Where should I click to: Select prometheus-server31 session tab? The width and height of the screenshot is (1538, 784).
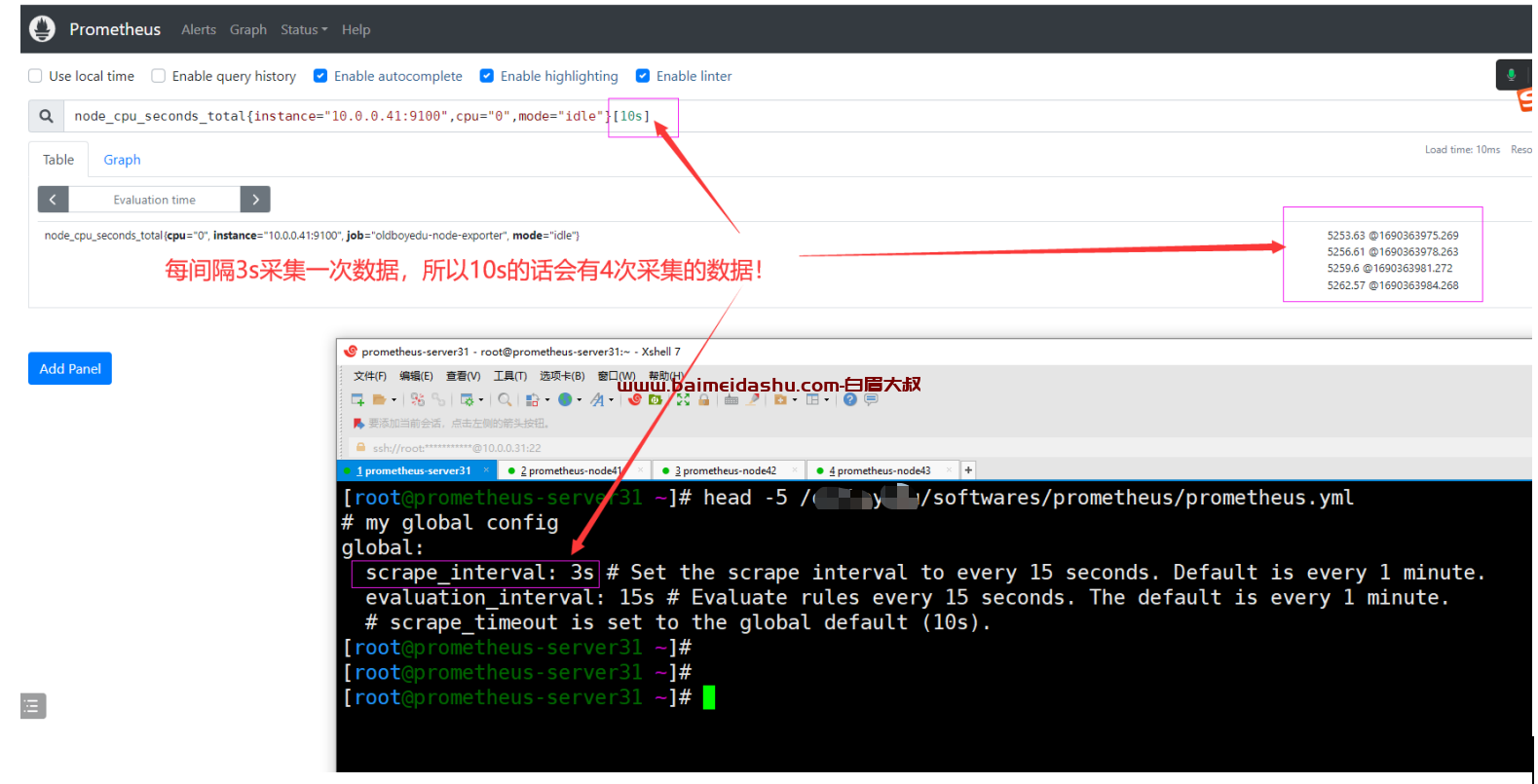pos(416,470)
